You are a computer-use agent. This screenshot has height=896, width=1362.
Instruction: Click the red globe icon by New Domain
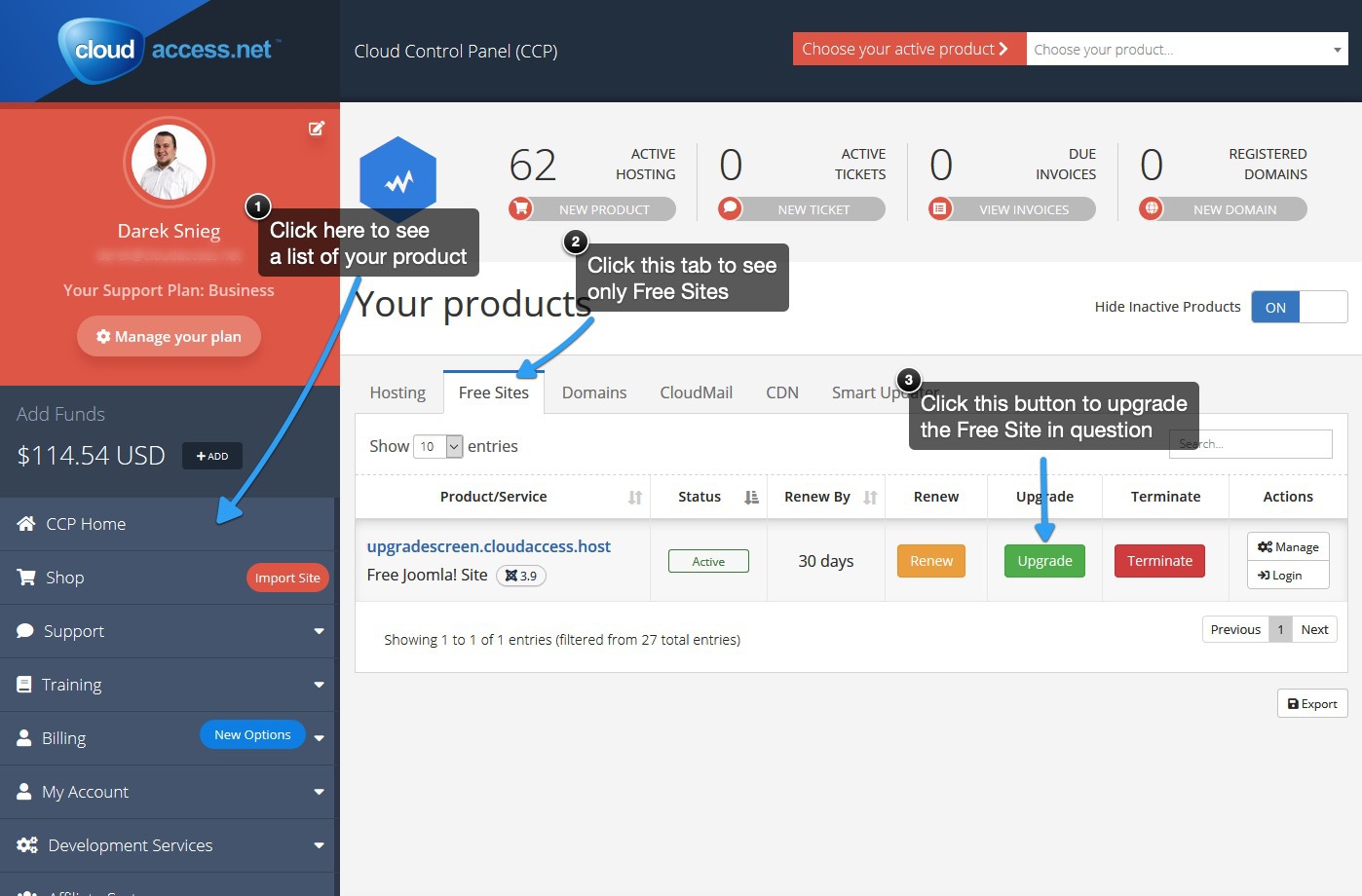point(1152,208)
